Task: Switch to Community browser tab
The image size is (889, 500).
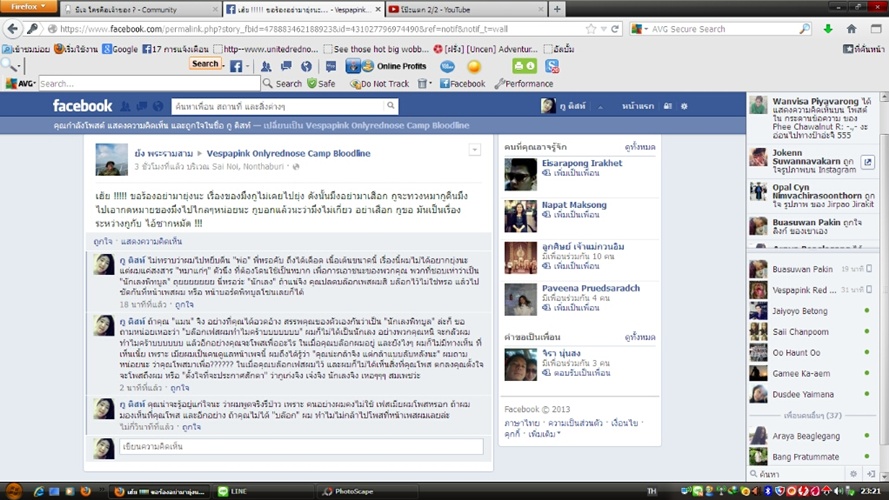Action: (141, 9)
